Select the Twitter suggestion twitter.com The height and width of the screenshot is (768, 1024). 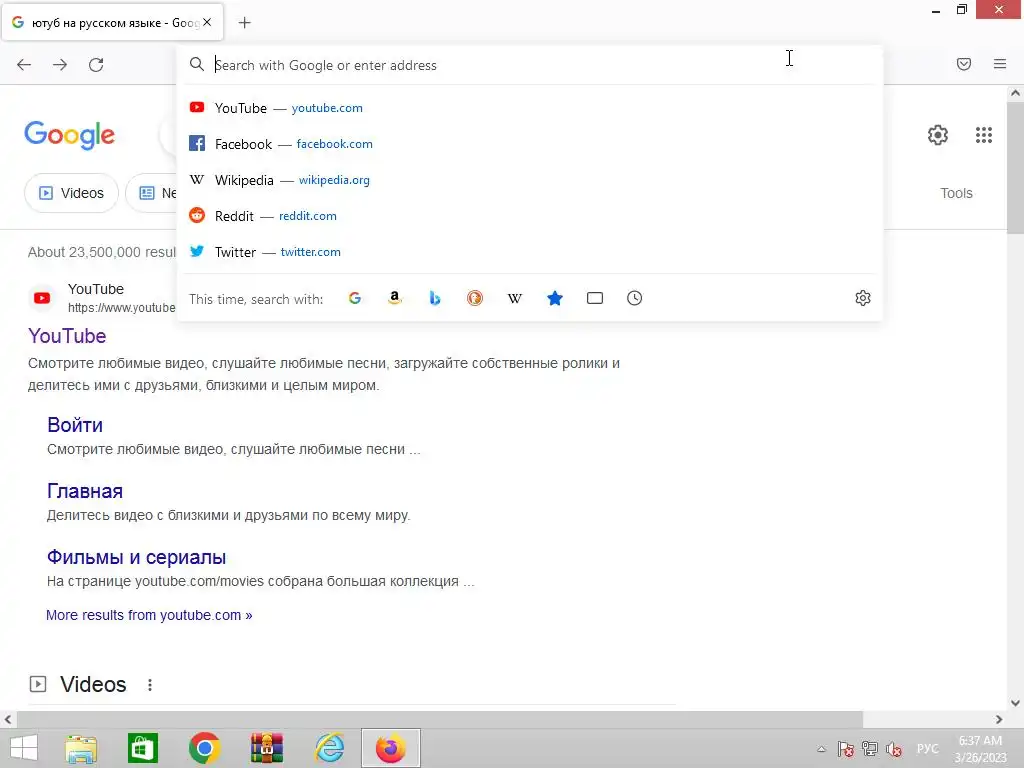(x=530, y=251)
